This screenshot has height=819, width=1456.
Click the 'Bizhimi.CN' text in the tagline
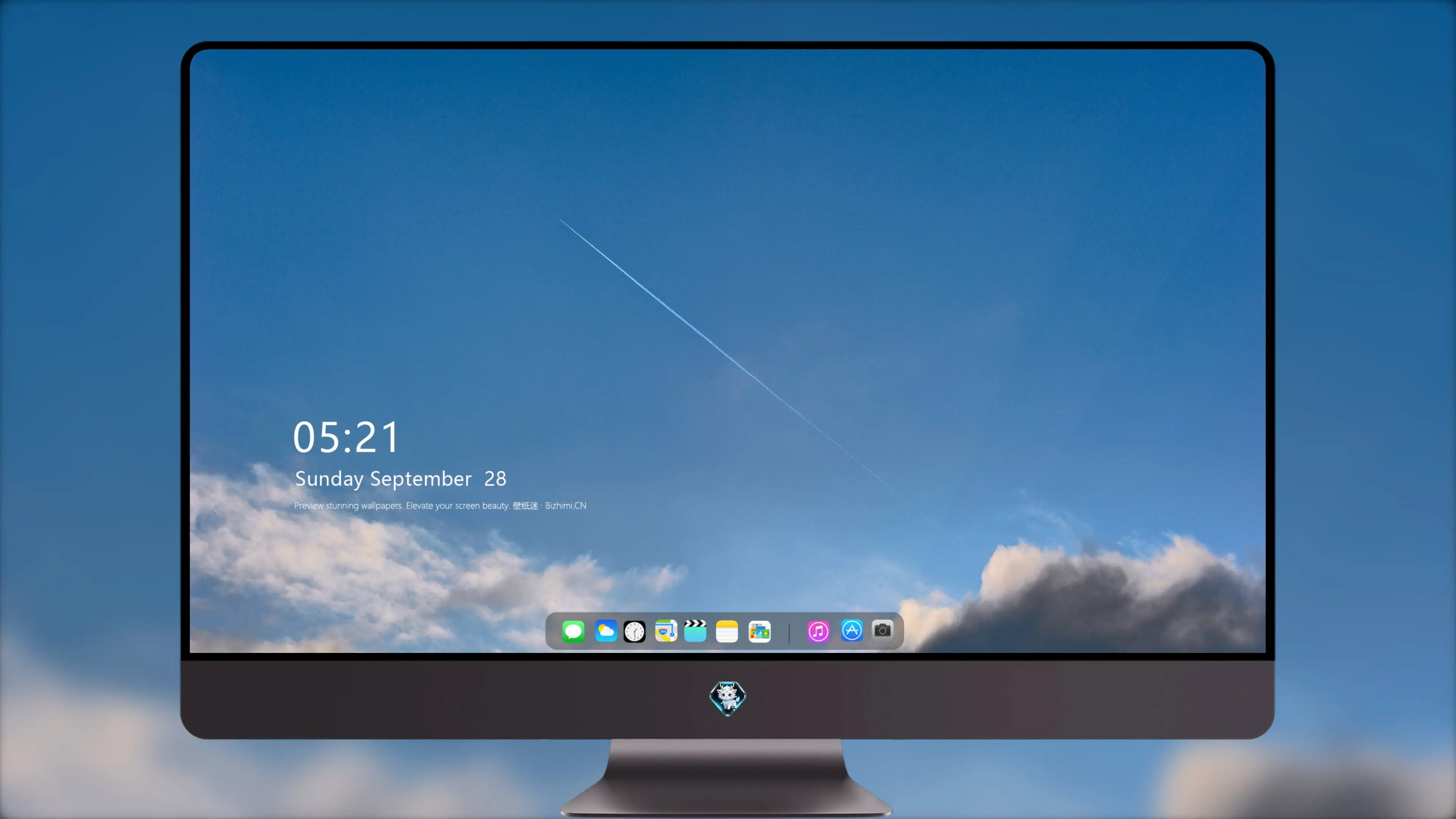[x=566, y=505]
